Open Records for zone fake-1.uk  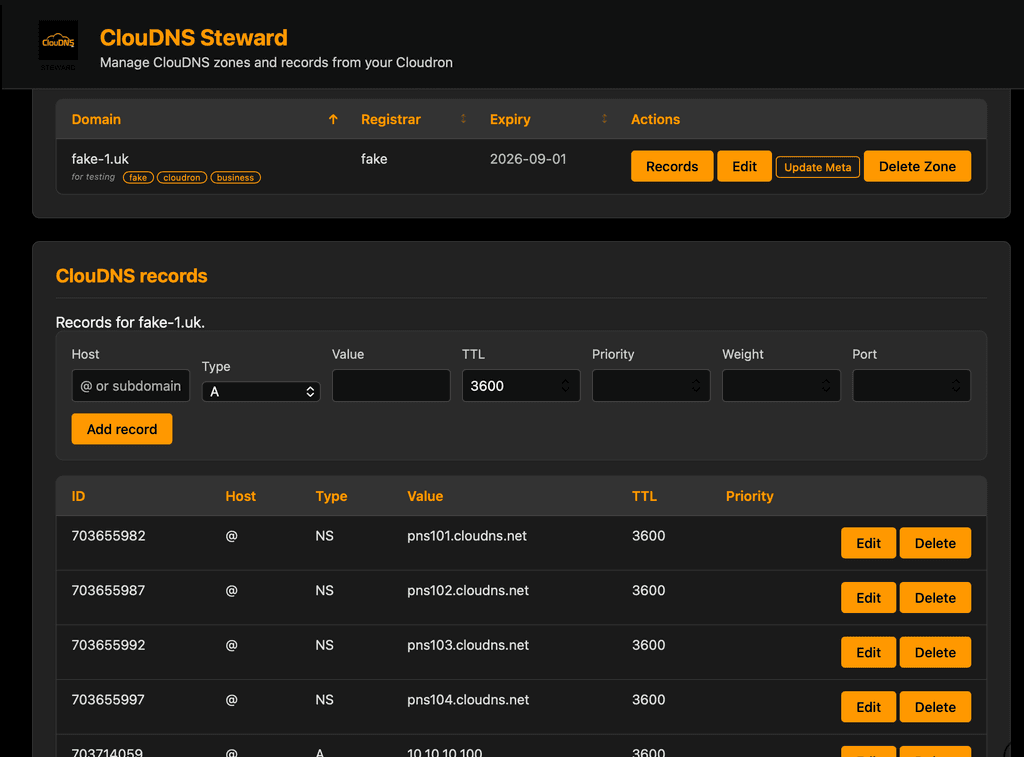[x=671, y=166]
